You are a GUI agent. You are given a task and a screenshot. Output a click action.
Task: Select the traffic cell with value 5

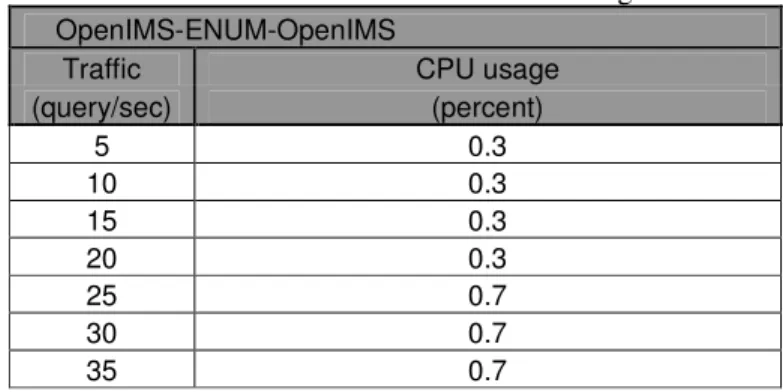tap(102, 145)
